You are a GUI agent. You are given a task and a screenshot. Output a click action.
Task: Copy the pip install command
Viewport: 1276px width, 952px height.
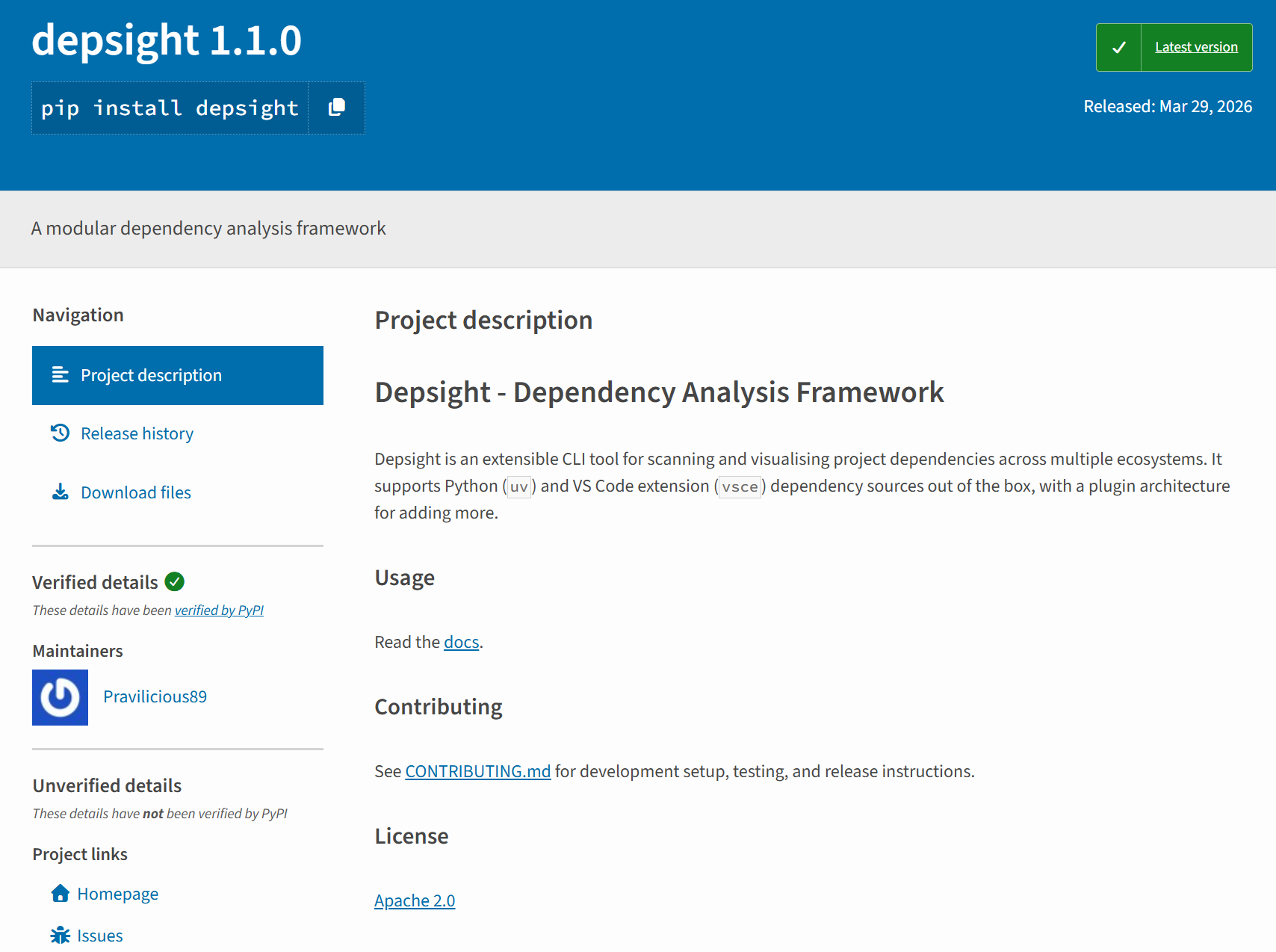point(336,108)
